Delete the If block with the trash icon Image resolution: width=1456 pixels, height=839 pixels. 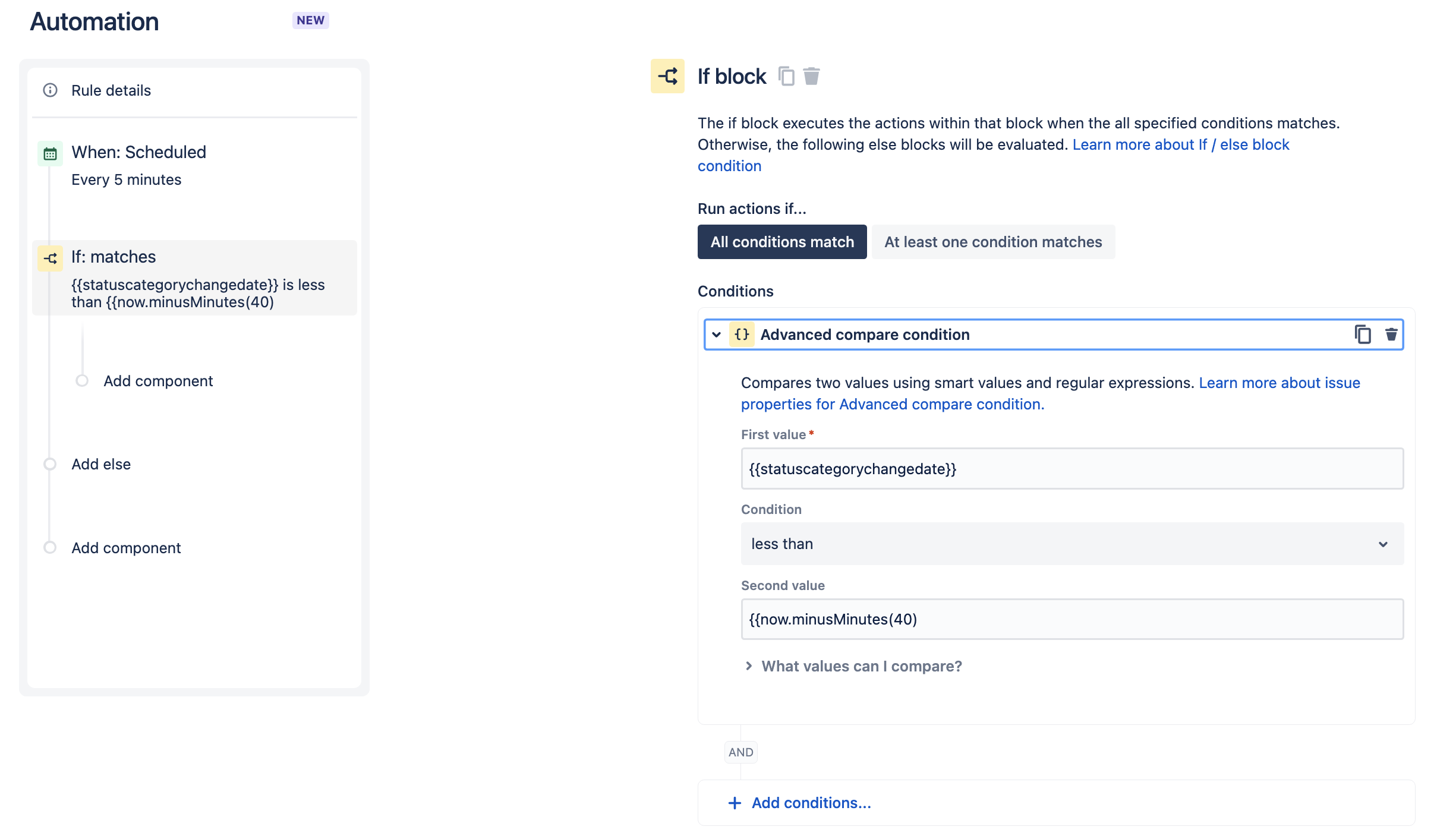(812, 76)
